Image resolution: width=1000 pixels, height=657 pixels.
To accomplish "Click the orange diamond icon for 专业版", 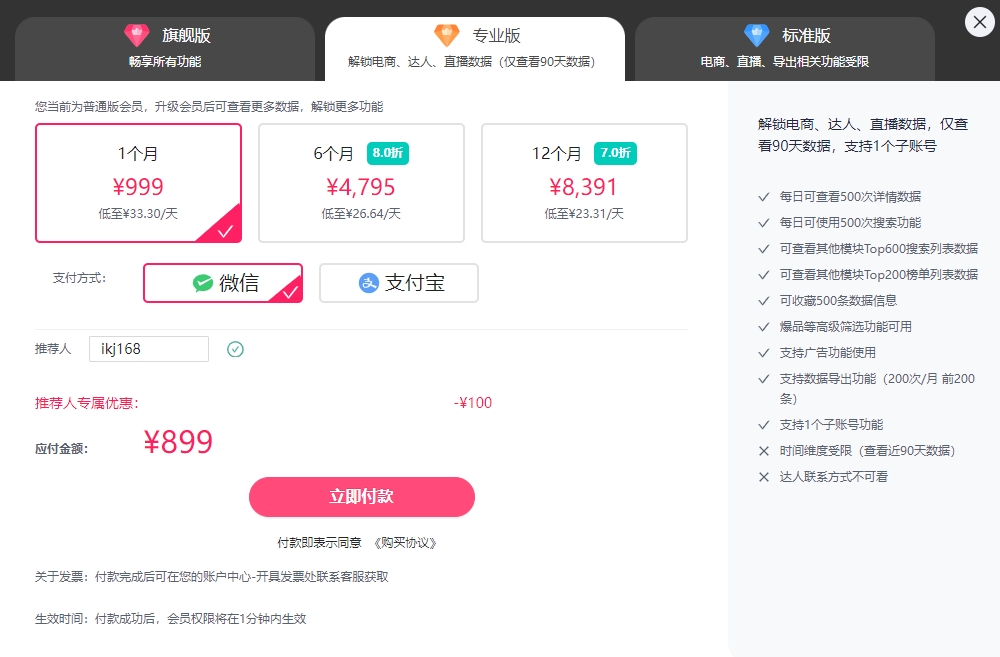I will tap(446, 36).
